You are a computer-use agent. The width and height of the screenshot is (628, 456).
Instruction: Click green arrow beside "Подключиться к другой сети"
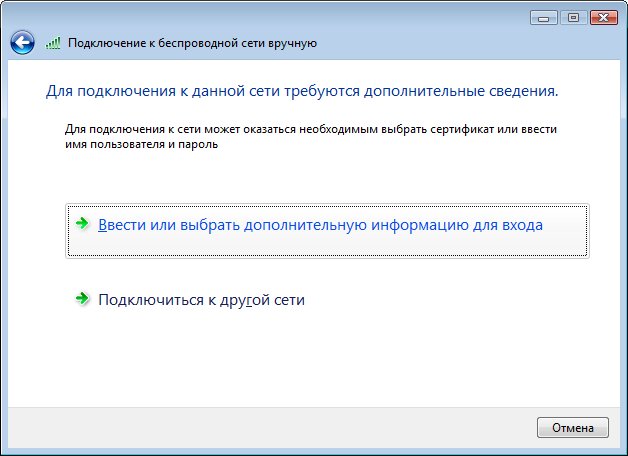point(83,299)
